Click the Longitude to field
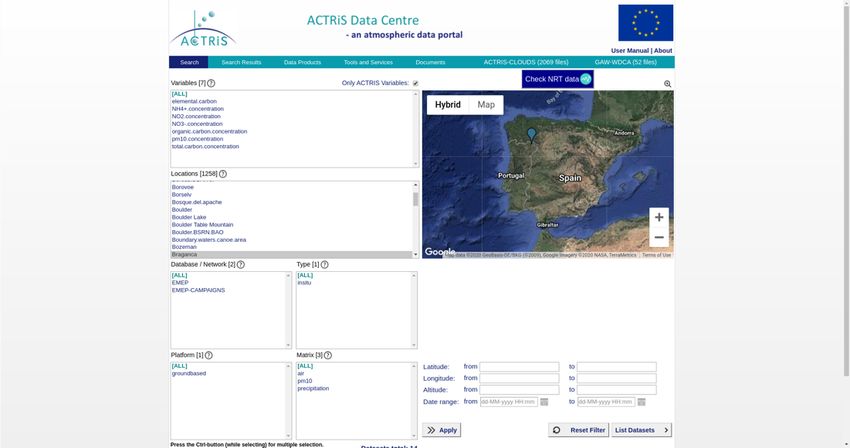Viewport: 850px width, 448px height. pos(616,379)
